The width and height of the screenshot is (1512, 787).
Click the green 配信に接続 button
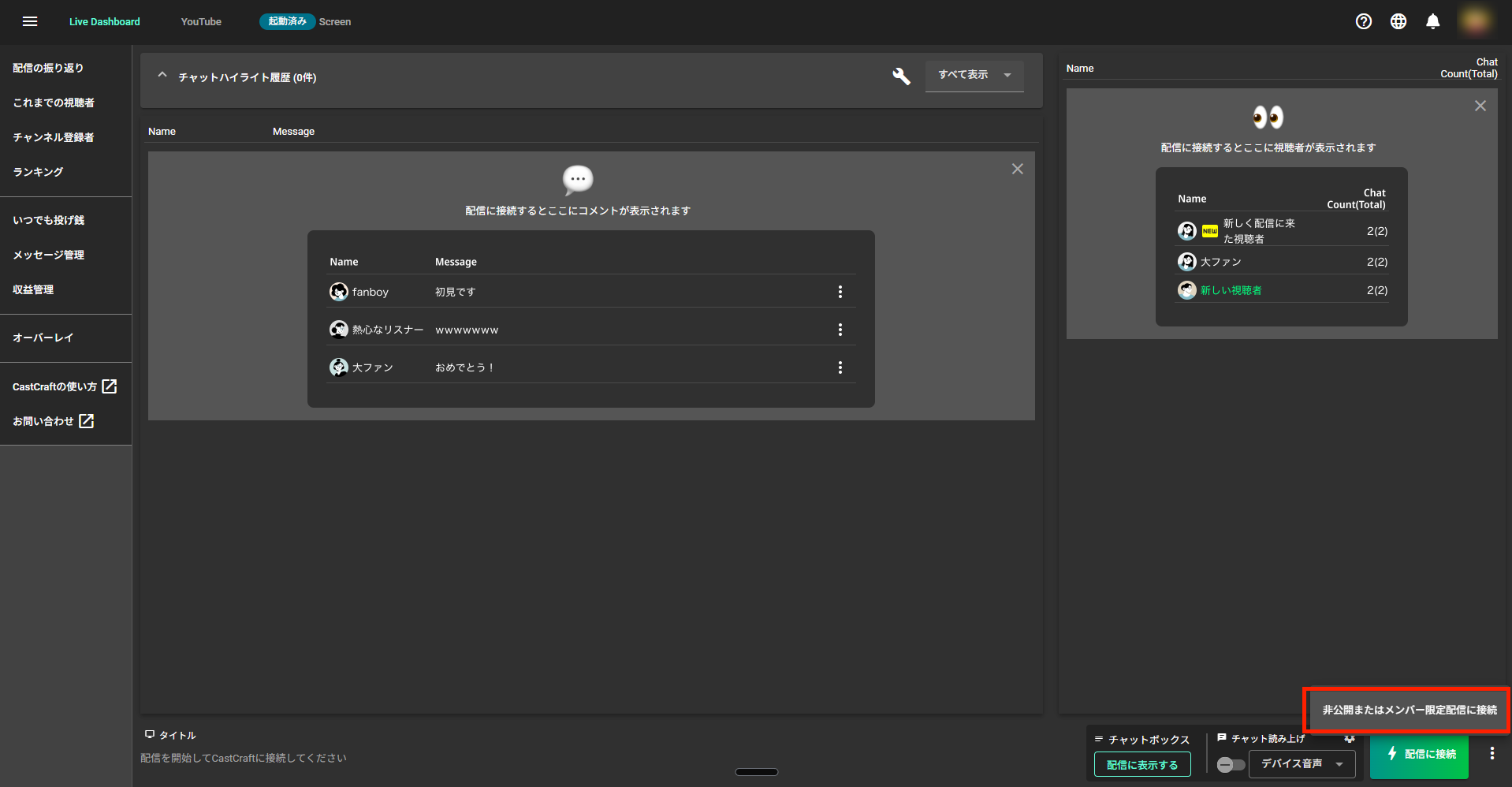[1419, 755]
